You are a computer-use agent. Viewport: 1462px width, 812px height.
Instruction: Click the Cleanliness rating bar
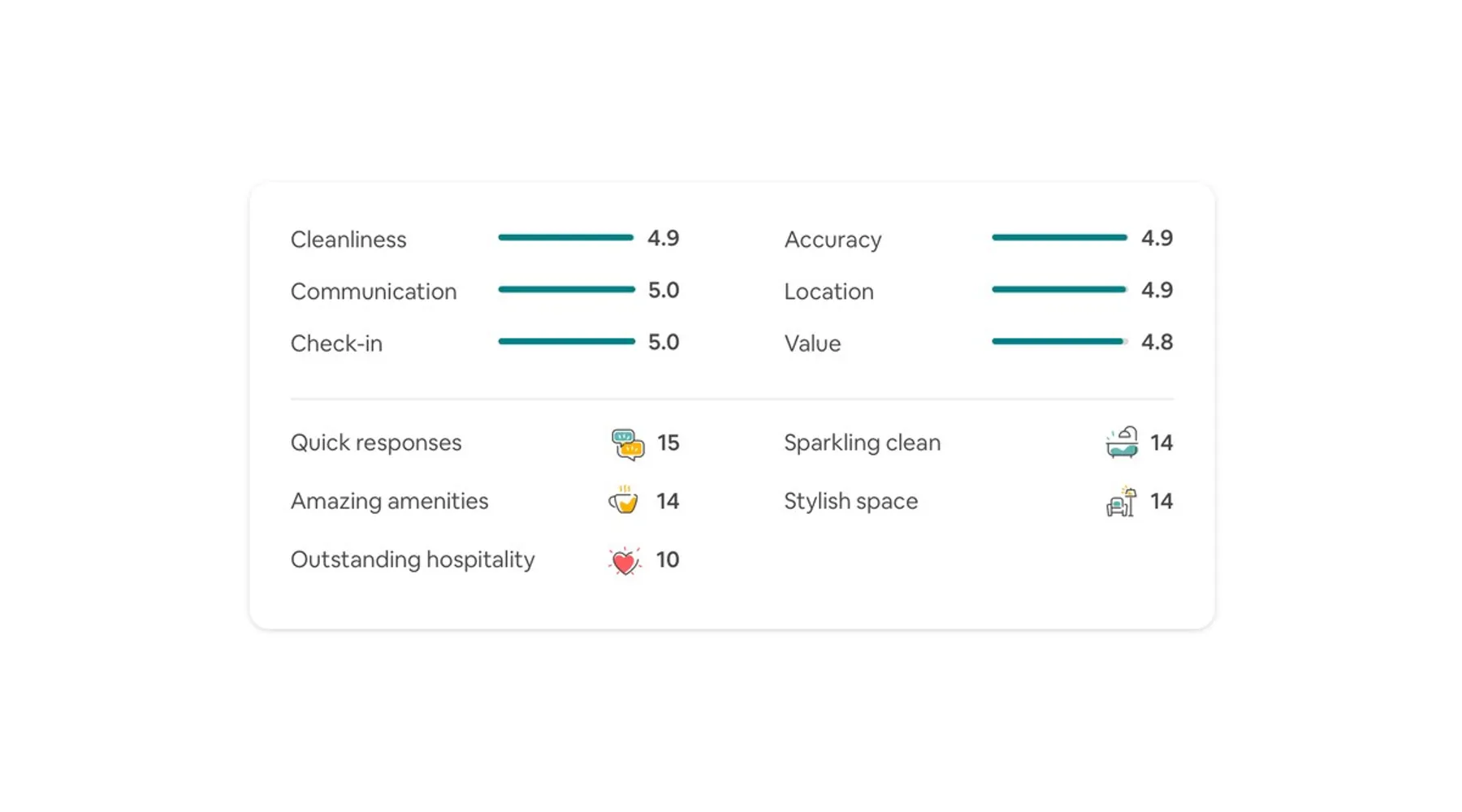pos(566,238)
